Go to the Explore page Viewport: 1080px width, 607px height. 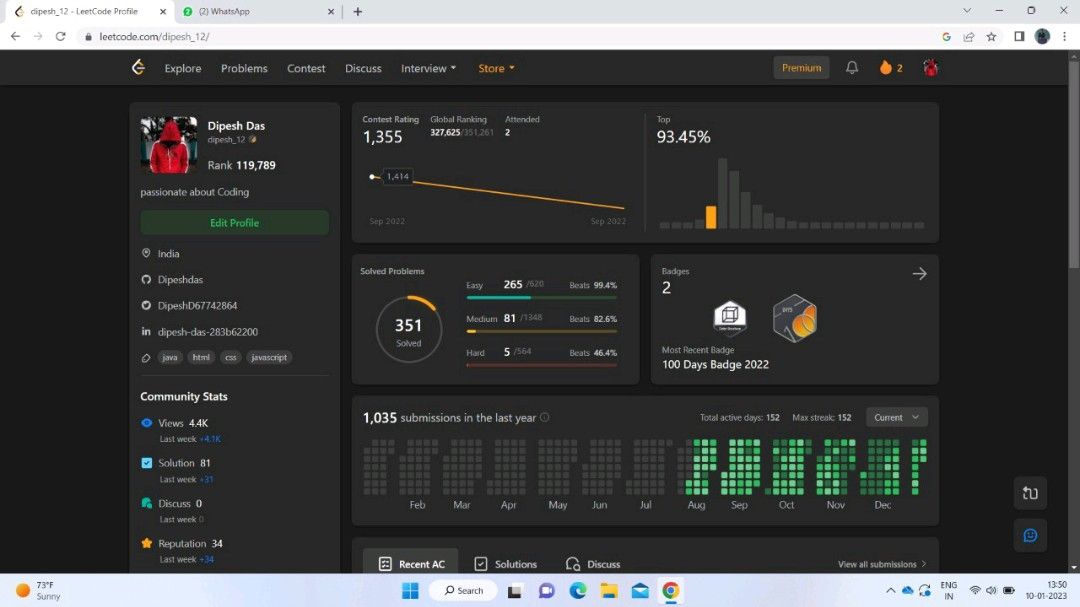[x=183, y=68]
